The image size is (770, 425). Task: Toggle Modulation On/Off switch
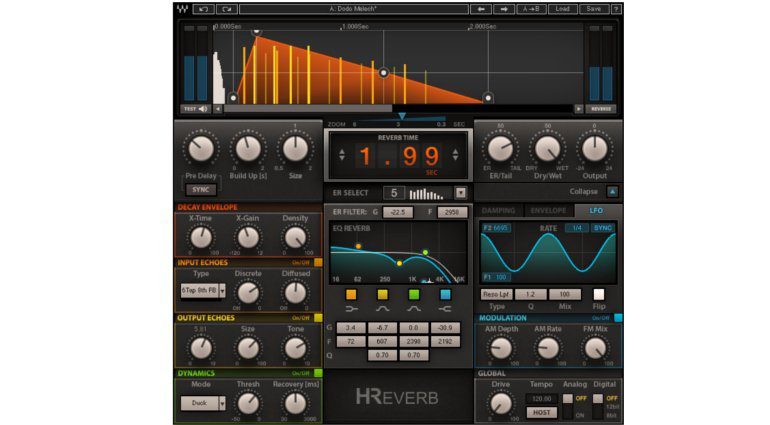(x=618, y=318)
